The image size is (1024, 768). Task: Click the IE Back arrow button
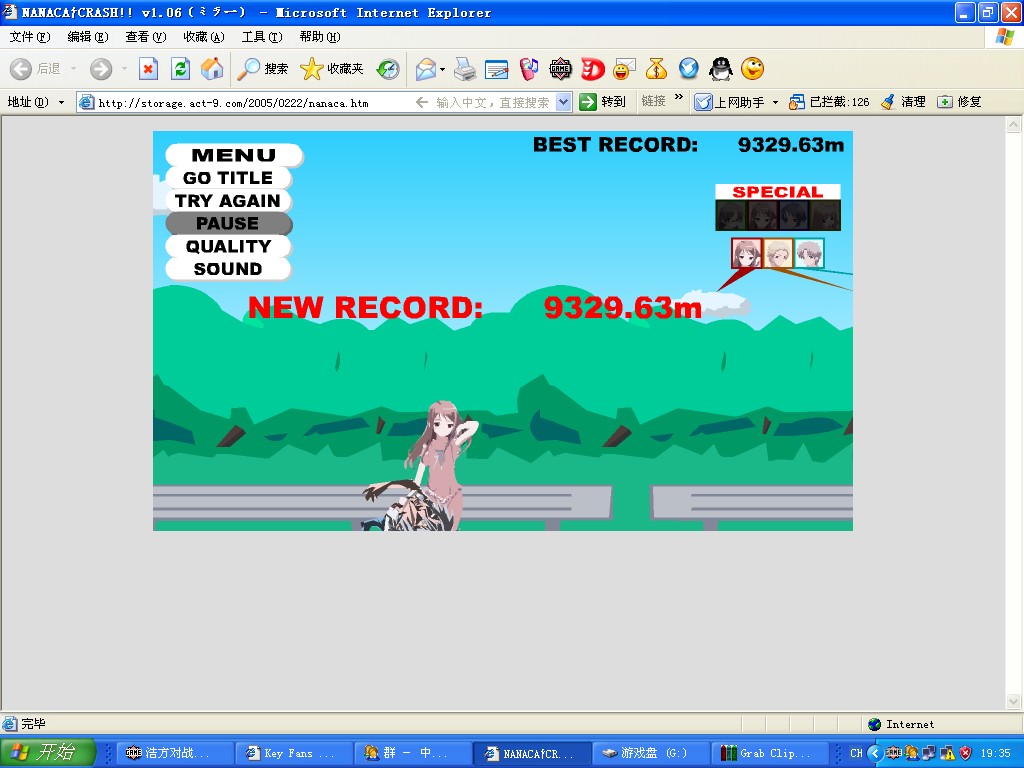coord(21,69)
